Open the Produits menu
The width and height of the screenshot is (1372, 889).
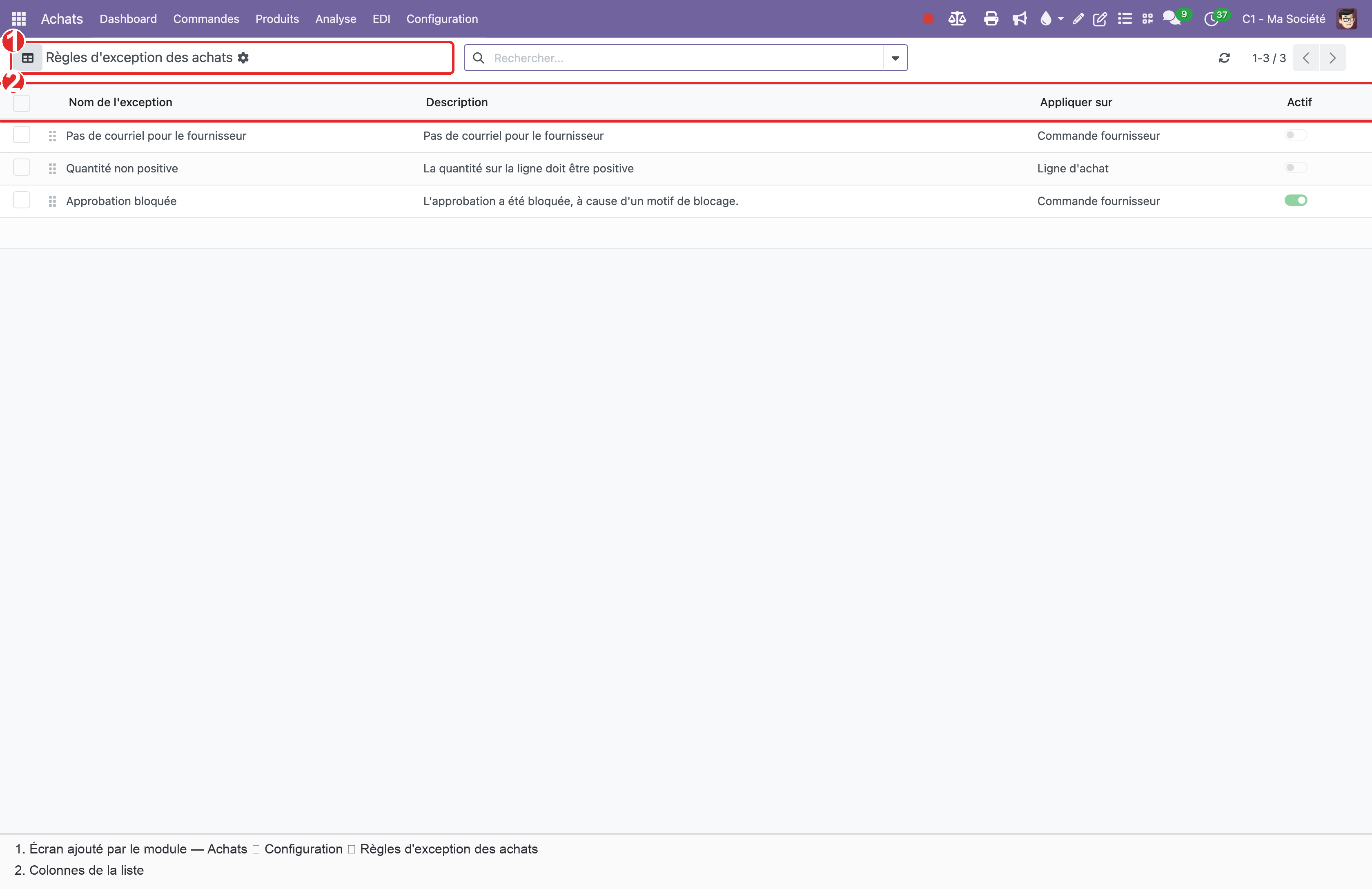click(277, 18)
